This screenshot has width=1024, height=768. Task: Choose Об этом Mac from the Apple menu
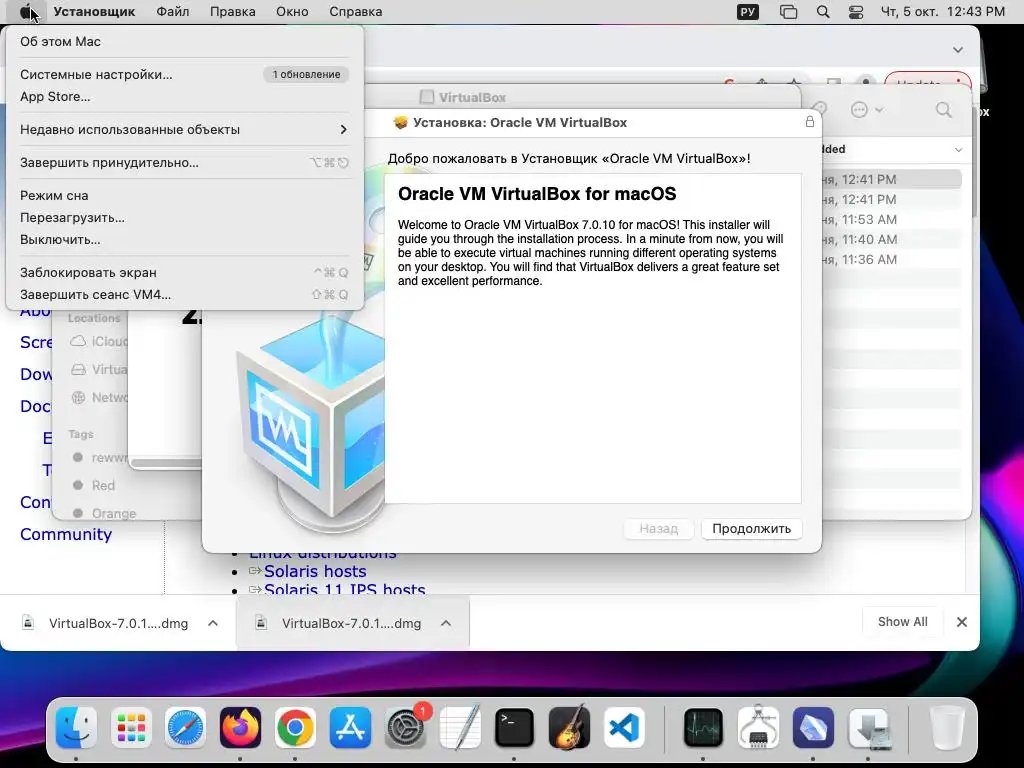[184, 41]
